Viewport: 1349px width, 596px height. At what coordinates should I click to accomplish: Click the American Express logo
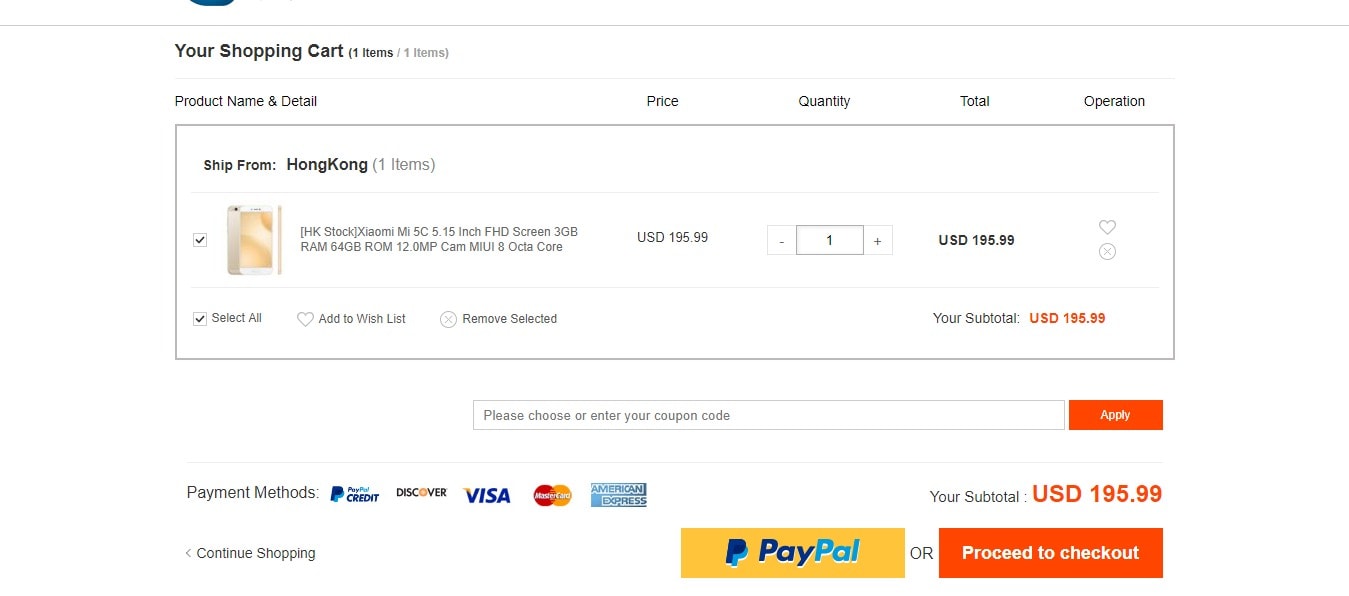coord(618,495)
